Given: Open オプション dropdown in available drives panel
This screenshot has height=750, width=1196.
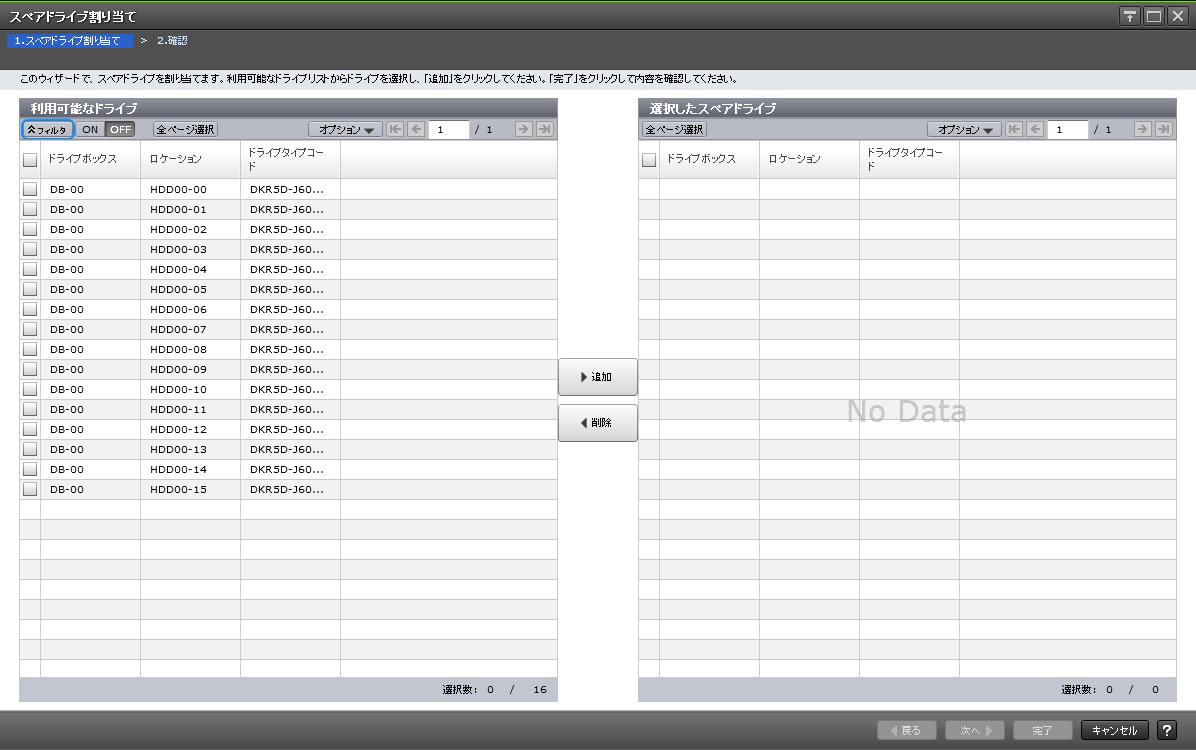Looking at the screenshot, I should (346, 129).
